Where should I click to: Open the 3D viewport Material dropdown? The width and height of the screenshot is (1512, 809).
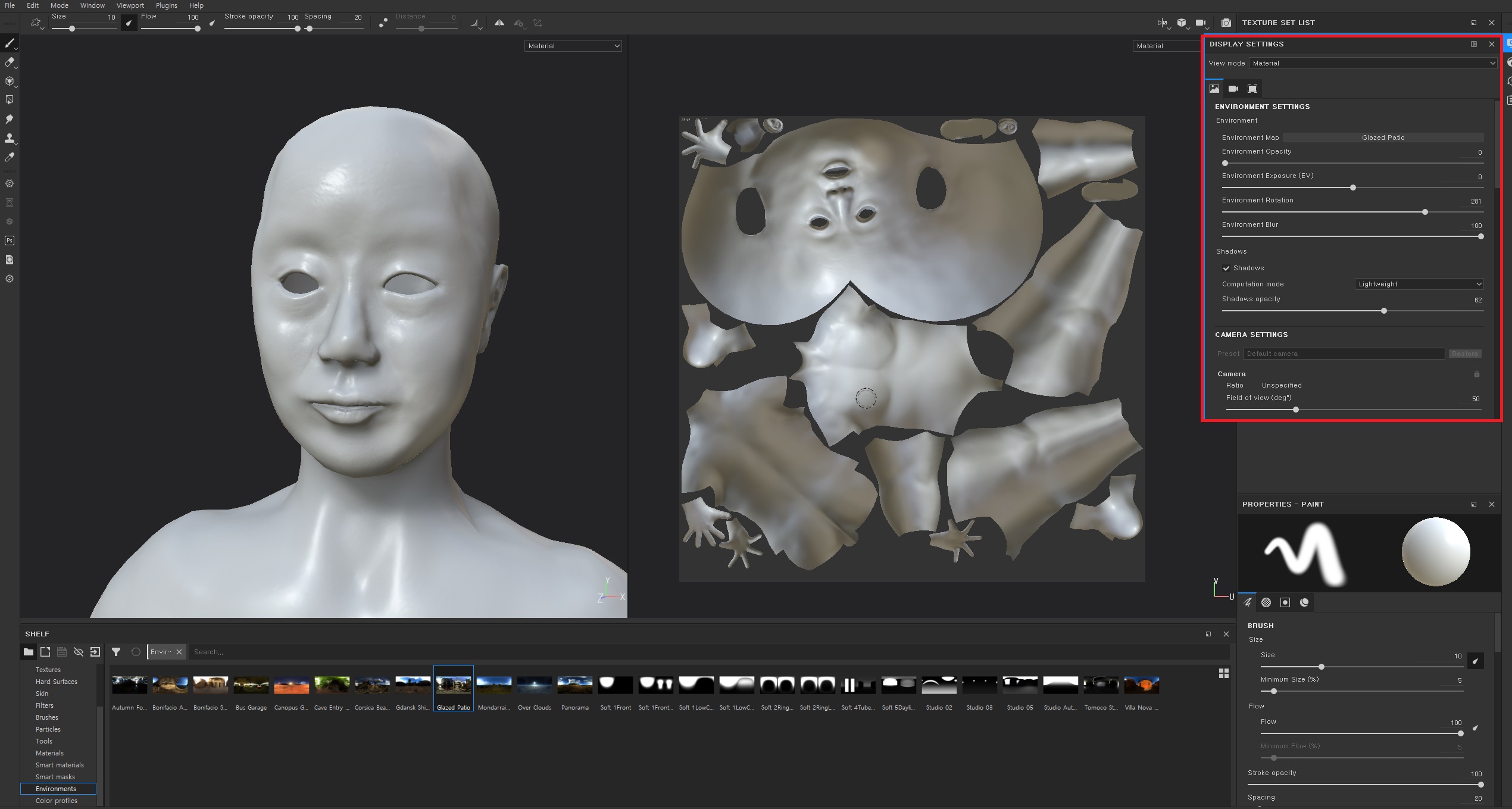click(573, 46)
